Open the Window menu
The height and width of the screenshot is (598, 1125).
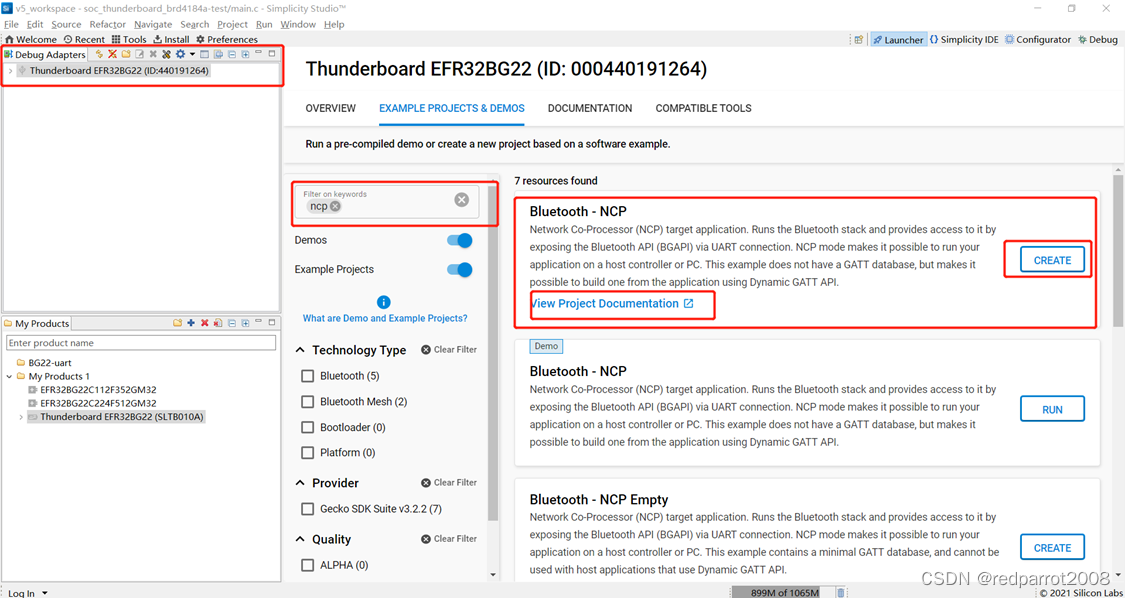(298, 24)
